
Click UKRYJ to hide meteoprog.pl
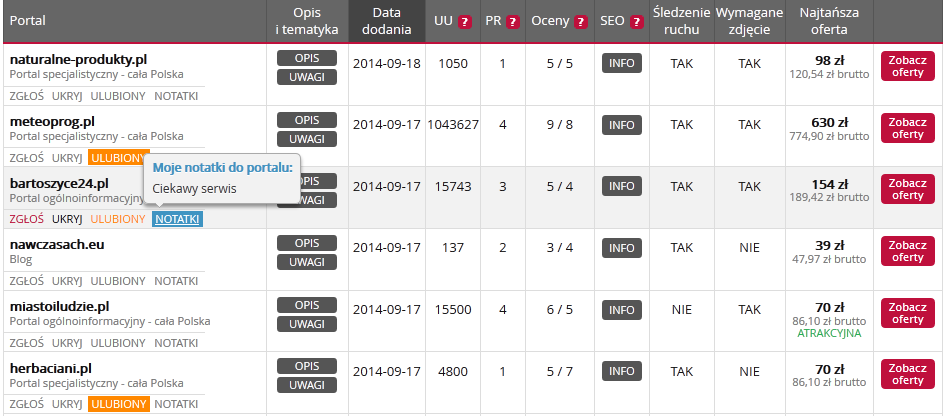click(x=67, y=158)
